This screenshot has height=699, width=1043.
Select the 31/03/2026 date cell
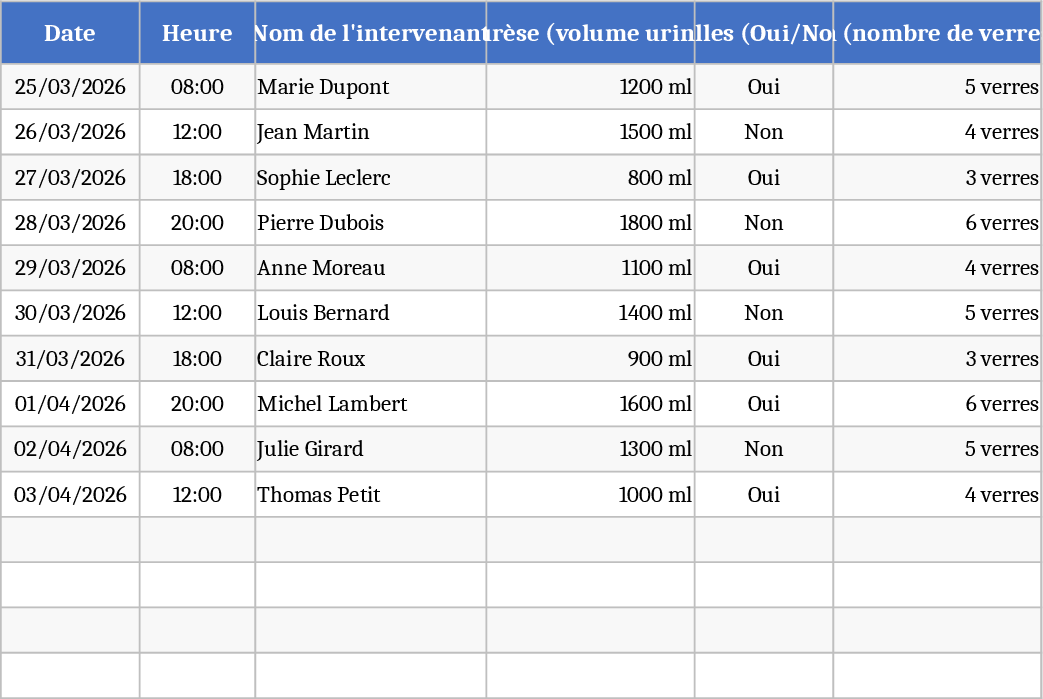[70, 359]
